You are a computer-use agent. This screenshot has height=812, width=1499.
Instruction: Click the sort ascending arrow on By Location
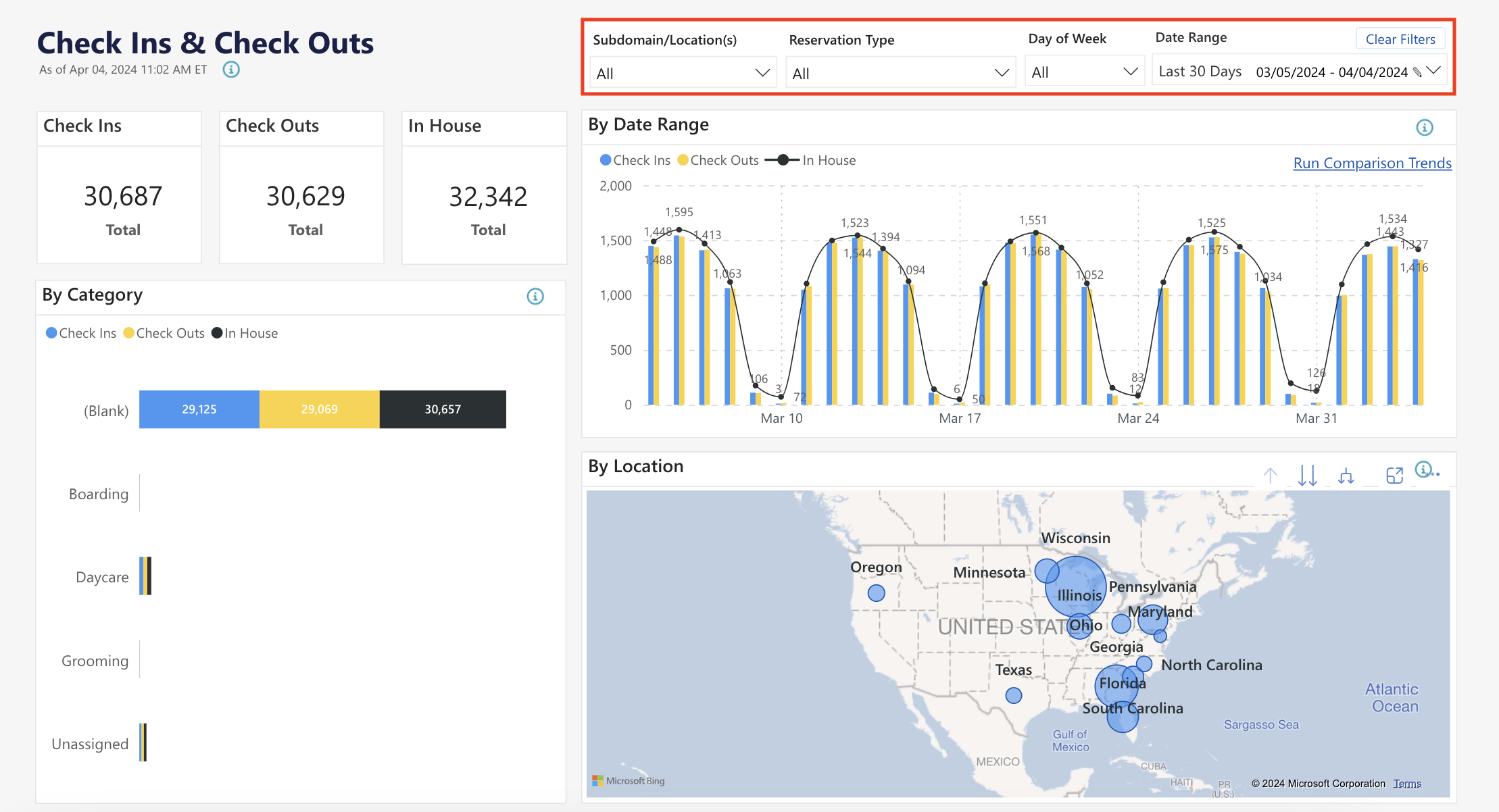1271,474
